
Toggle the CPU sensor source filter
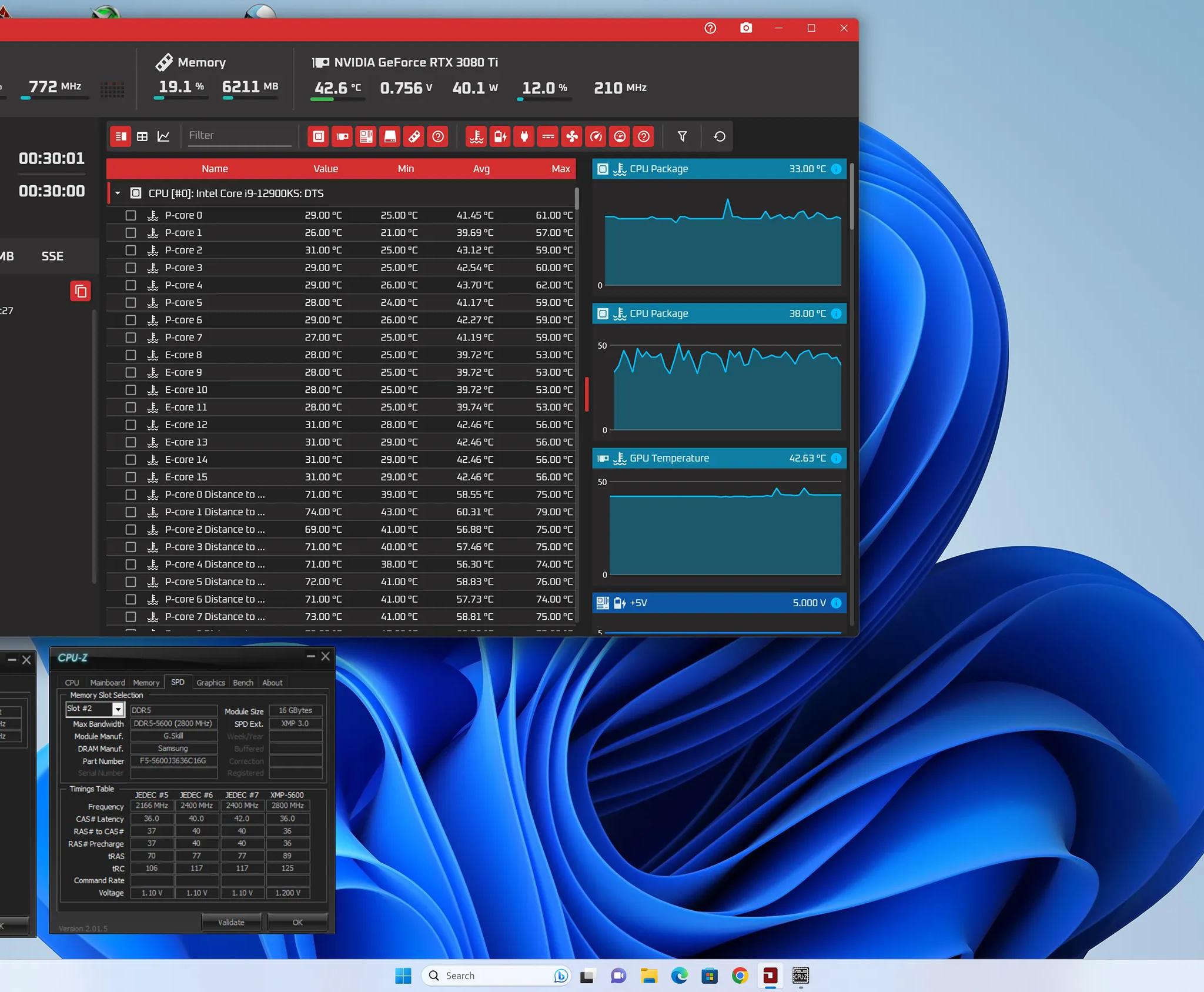(318, 136)
